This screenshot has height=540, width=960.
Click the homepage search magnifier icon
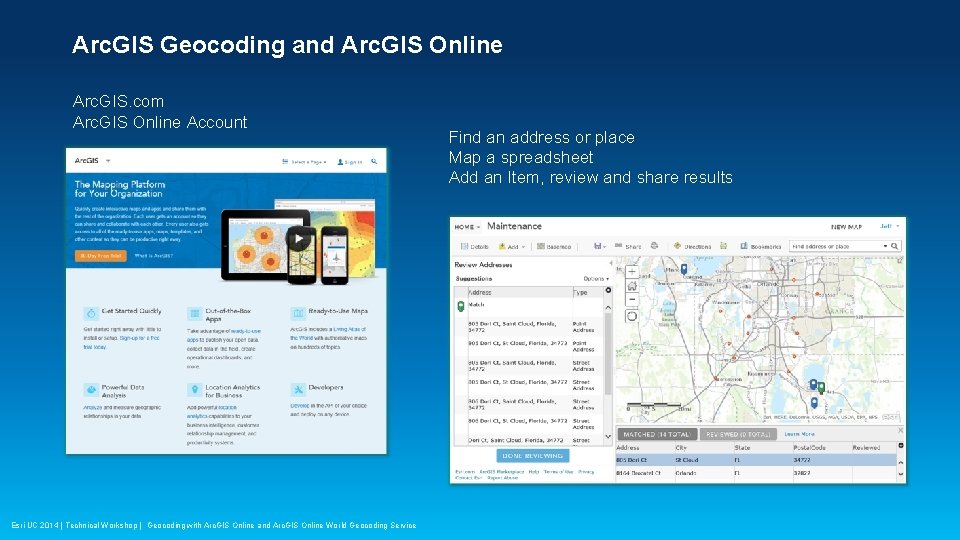[374, 162]
